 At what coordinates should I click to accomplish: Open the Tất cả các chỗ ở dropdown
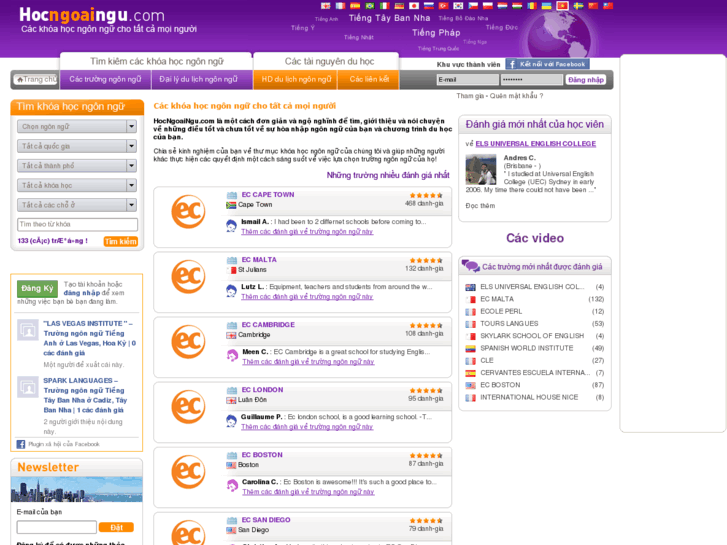(77, 205)
